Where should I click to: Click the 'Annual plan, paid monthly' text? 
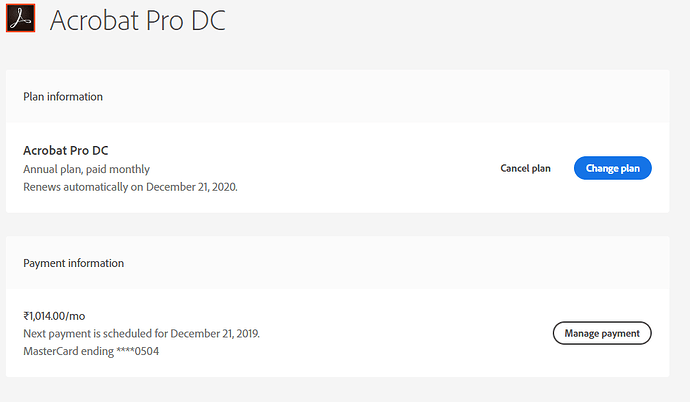tap(86, 169)
